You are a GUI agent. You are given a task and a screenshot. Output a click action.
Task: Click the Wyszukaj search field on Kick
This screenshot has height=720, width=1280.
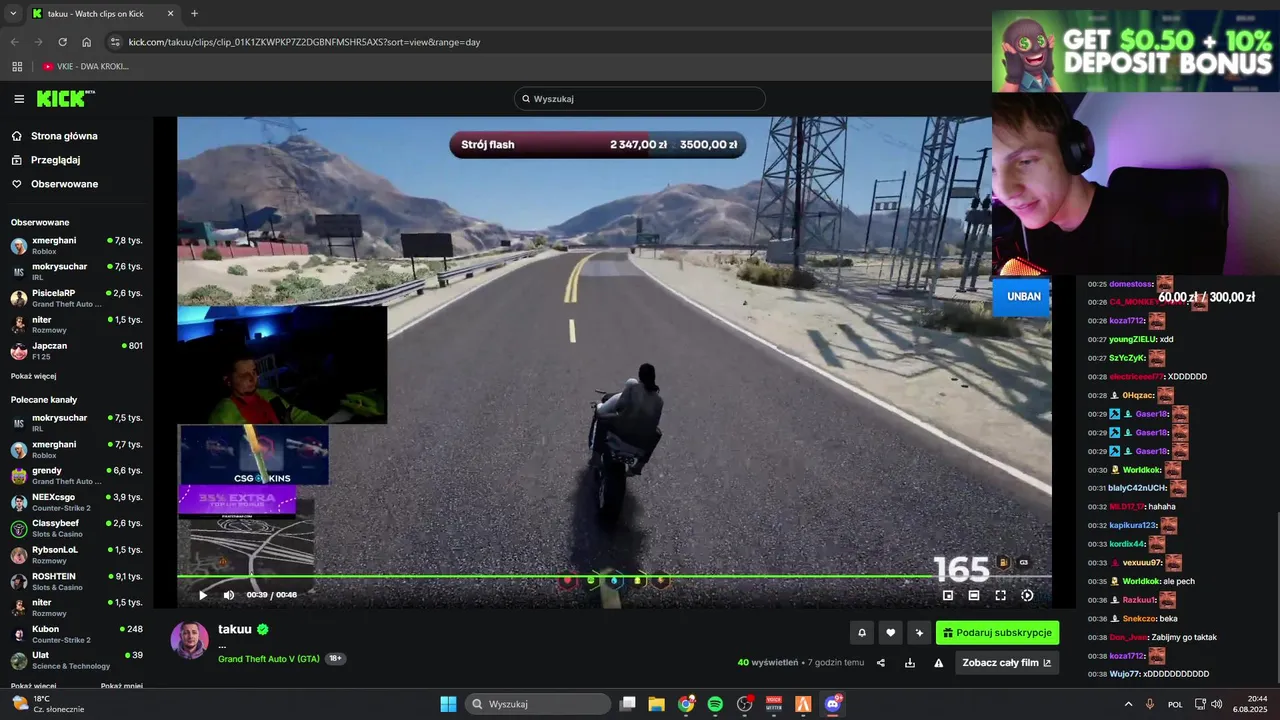coord(640,99)
